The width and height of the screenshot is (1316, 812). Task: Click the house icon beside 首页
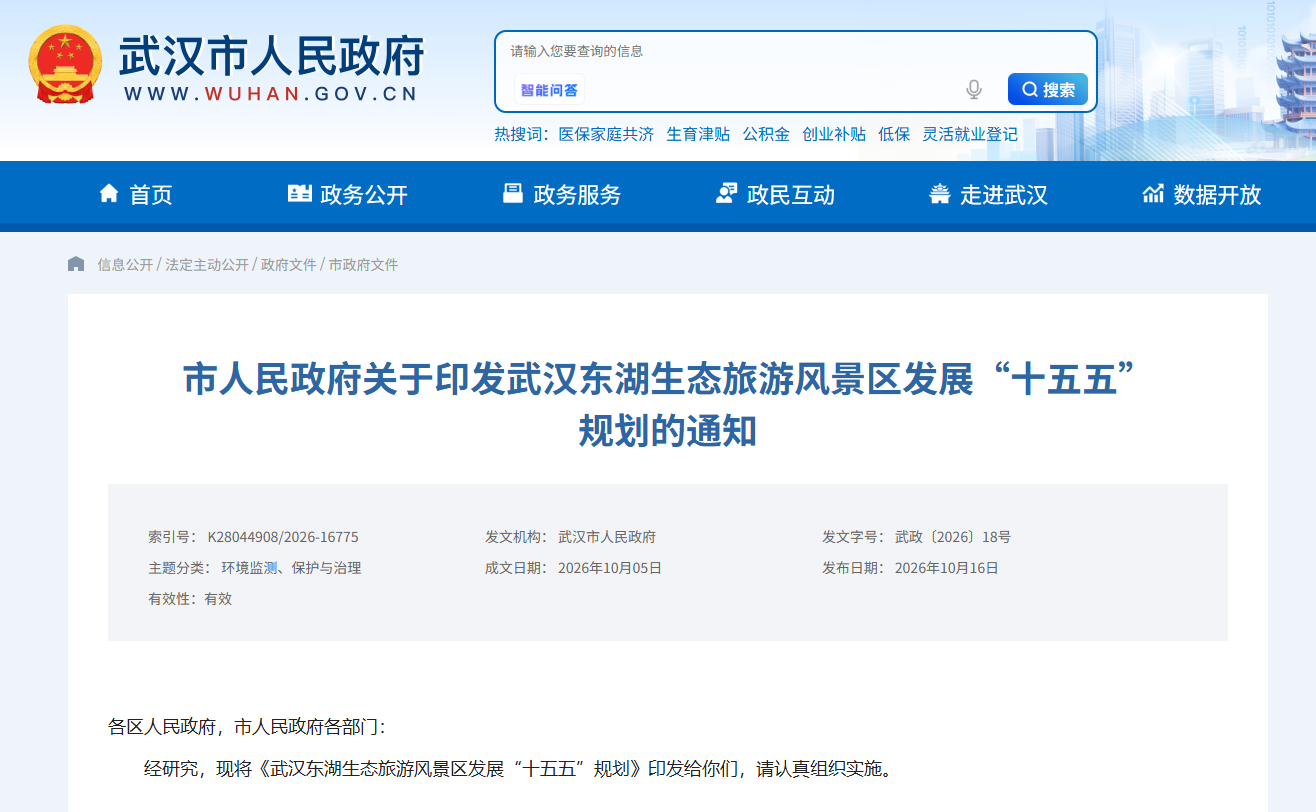[x=109, y=193]
